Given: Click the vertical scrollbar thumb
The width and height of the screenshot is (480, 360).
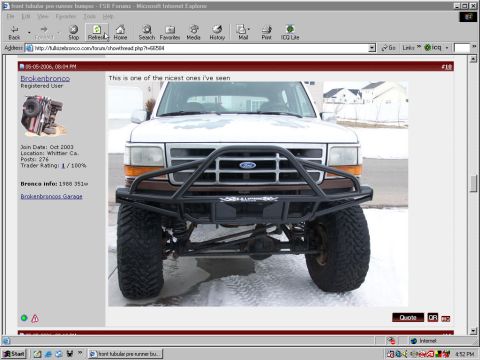Looking at the screenshot, I should (473, 183).
